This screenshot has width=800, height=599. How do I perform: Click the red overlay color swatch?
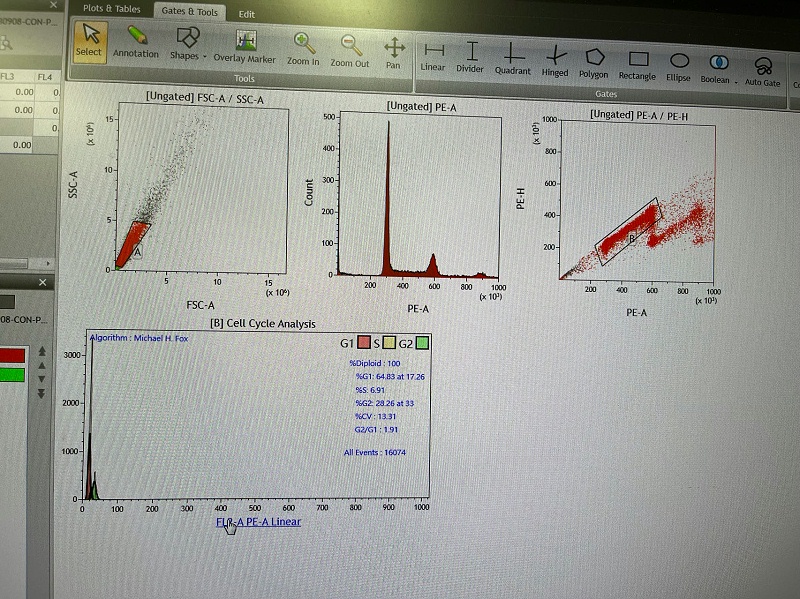13,355
